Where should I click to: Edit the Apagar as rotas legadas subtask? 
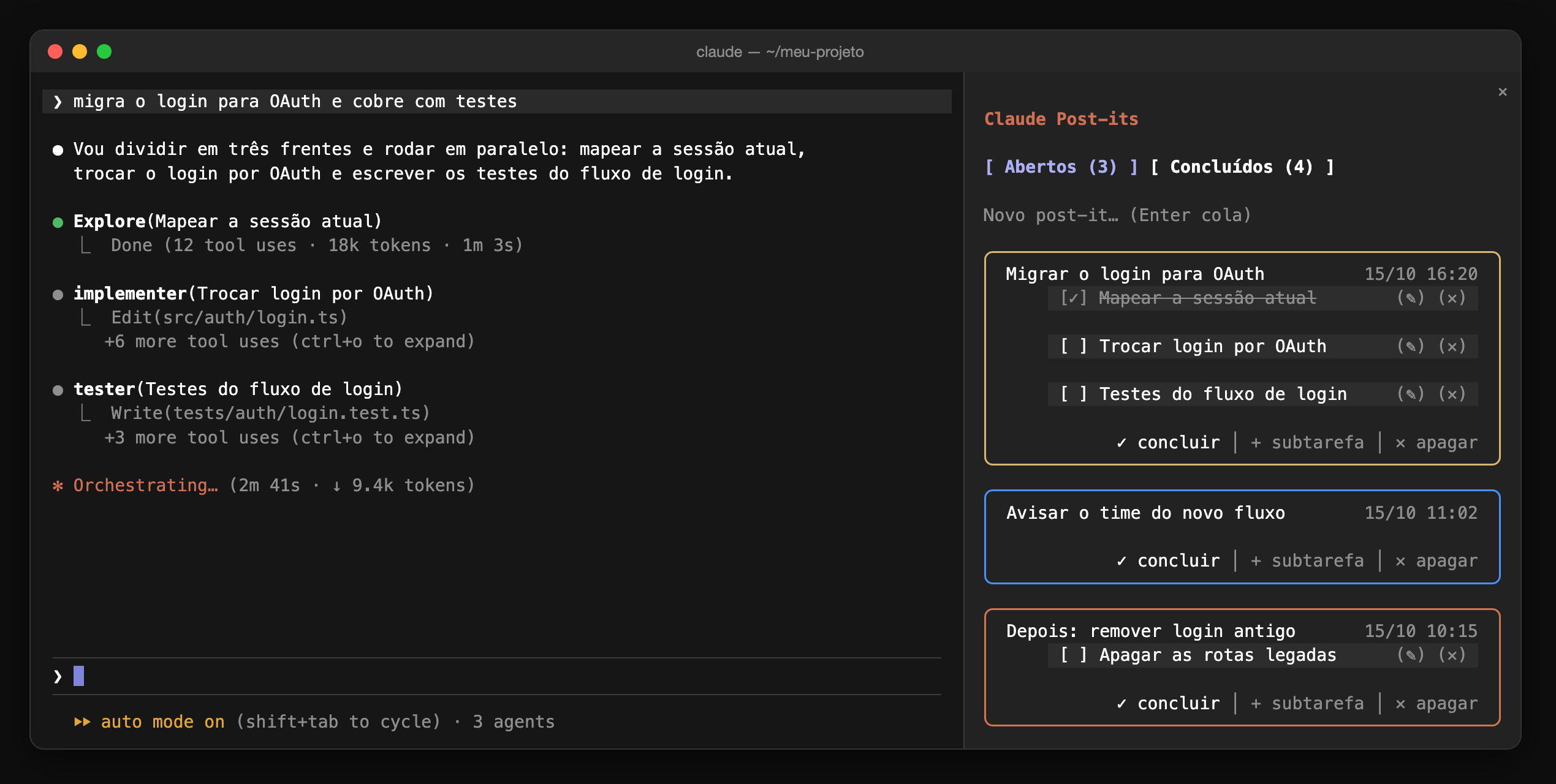tap(1411, 655)
